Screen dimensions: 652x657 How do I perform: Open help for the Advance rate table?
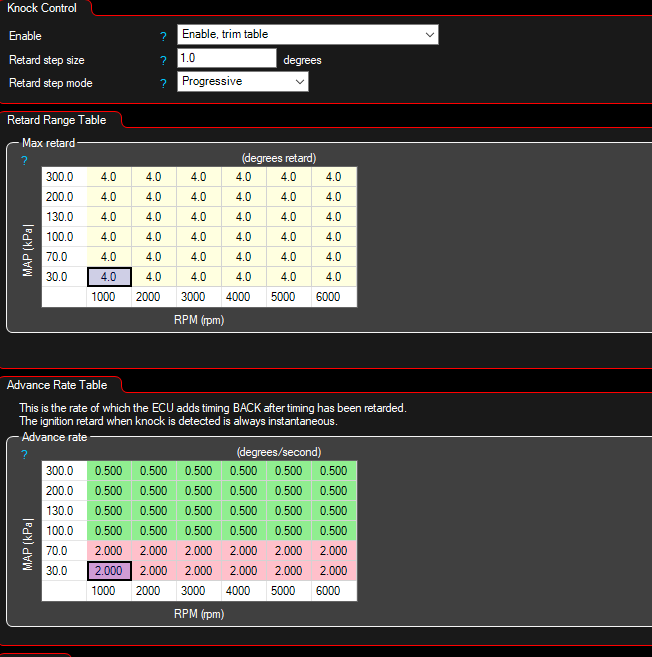coord(24,454)
